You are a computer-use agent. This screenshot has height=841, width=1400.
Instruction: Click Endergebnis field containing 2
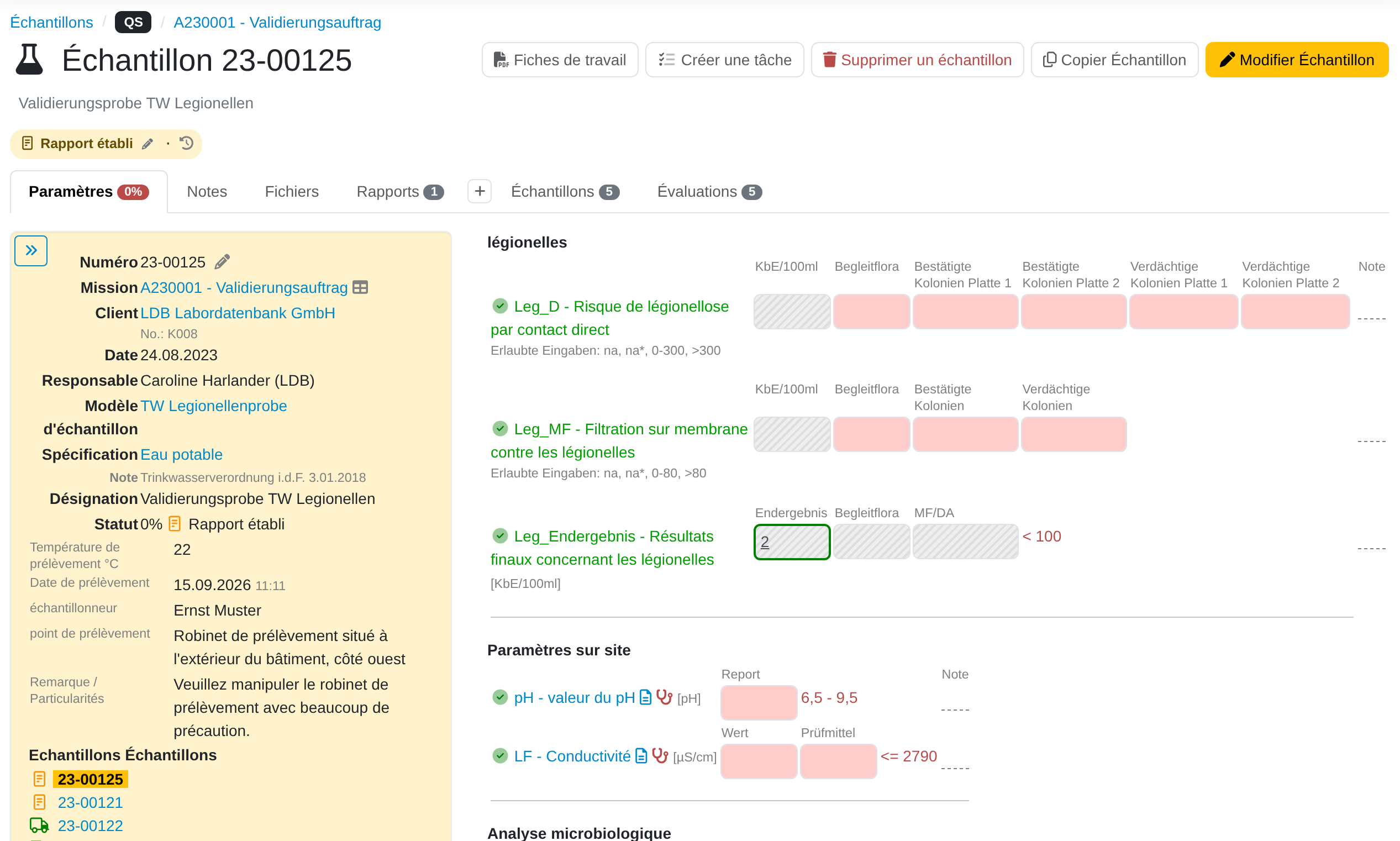tap(792, 543)
